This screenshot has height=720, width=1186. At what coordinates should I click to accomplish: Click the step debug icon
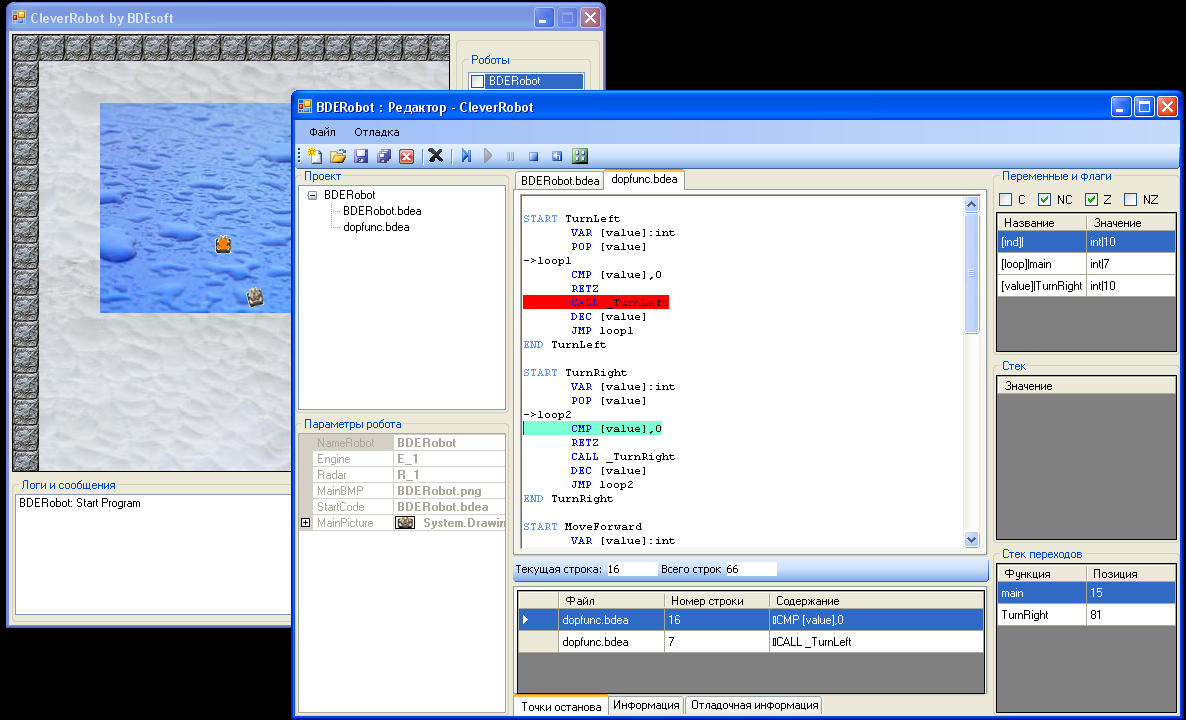466,156
